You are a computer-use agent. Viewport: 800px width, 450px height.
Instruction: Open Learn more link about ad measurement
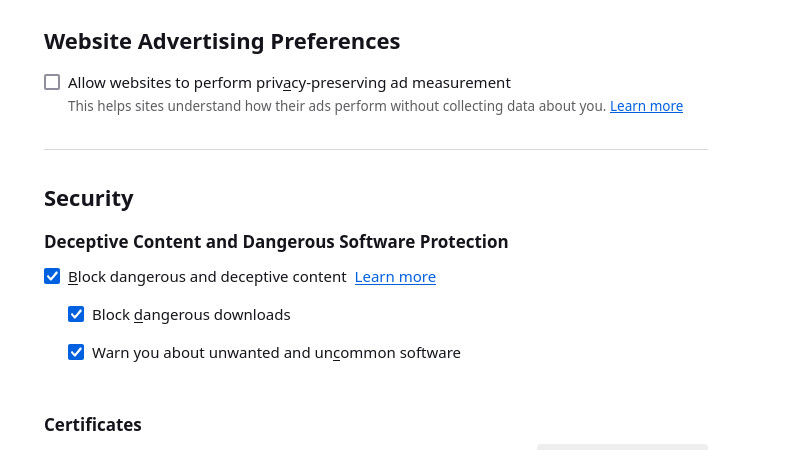pos(646,106)
